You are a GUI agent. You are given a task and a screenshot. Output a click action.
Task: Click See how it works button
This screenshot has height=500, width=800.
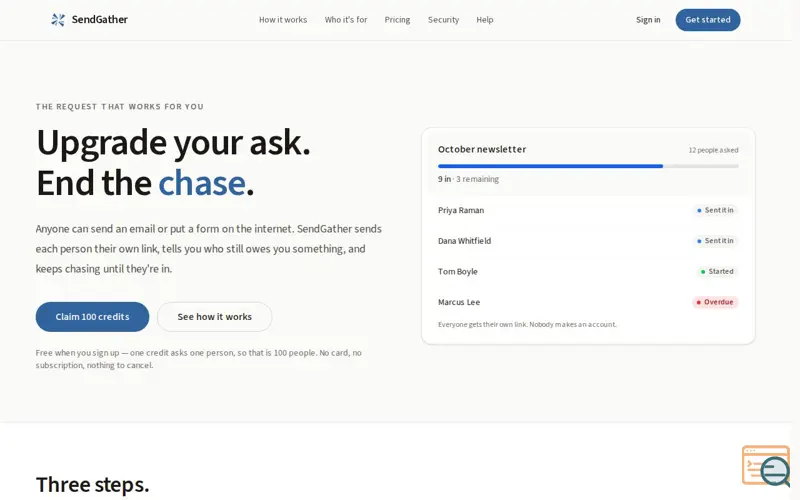pos(214,317)
